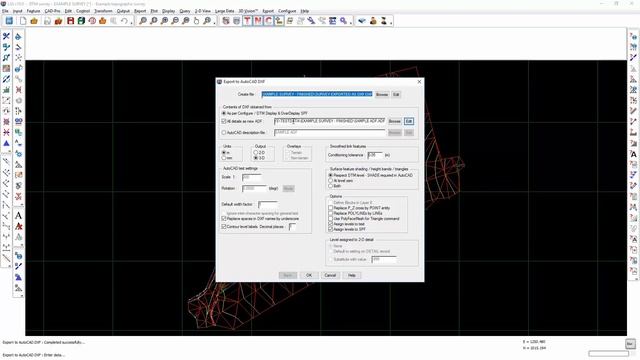The image size is (640, 360).
Task: Click the red floppy disk save icon
Action: (70, 21)
